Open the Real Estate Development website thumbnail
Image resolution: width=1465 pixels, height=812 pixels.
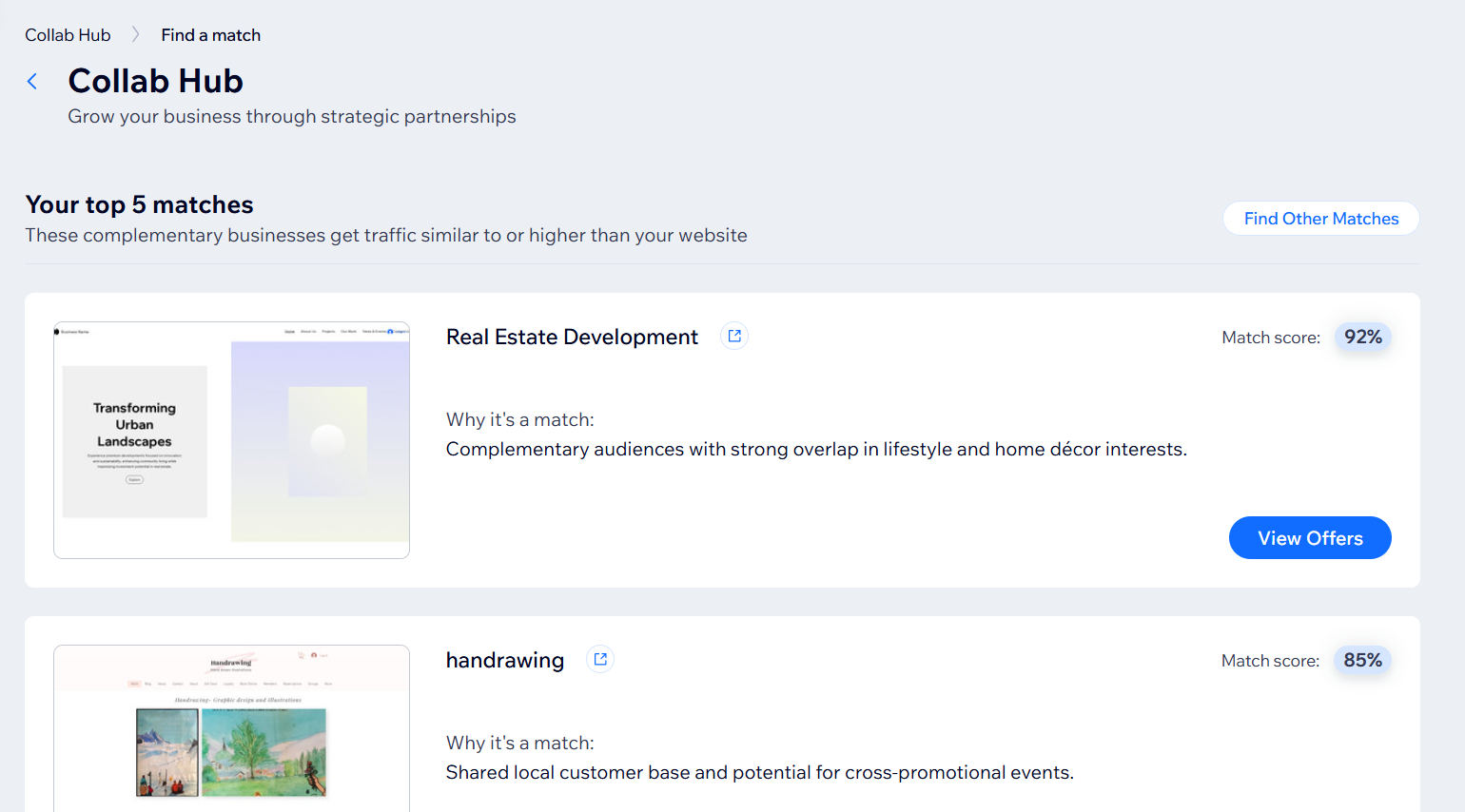[232, 440]
